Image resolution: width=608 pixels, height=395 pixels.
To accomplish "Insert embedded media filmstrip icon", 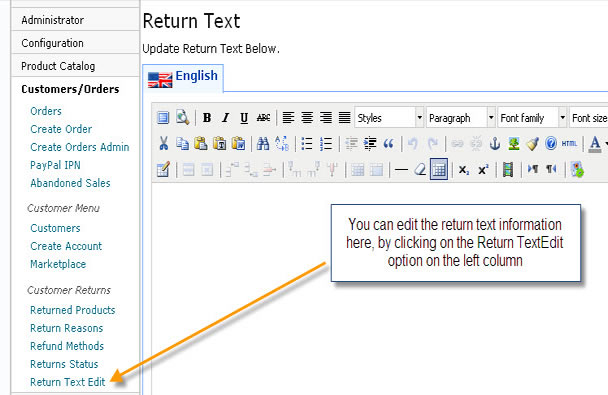I will coord(508,170).
